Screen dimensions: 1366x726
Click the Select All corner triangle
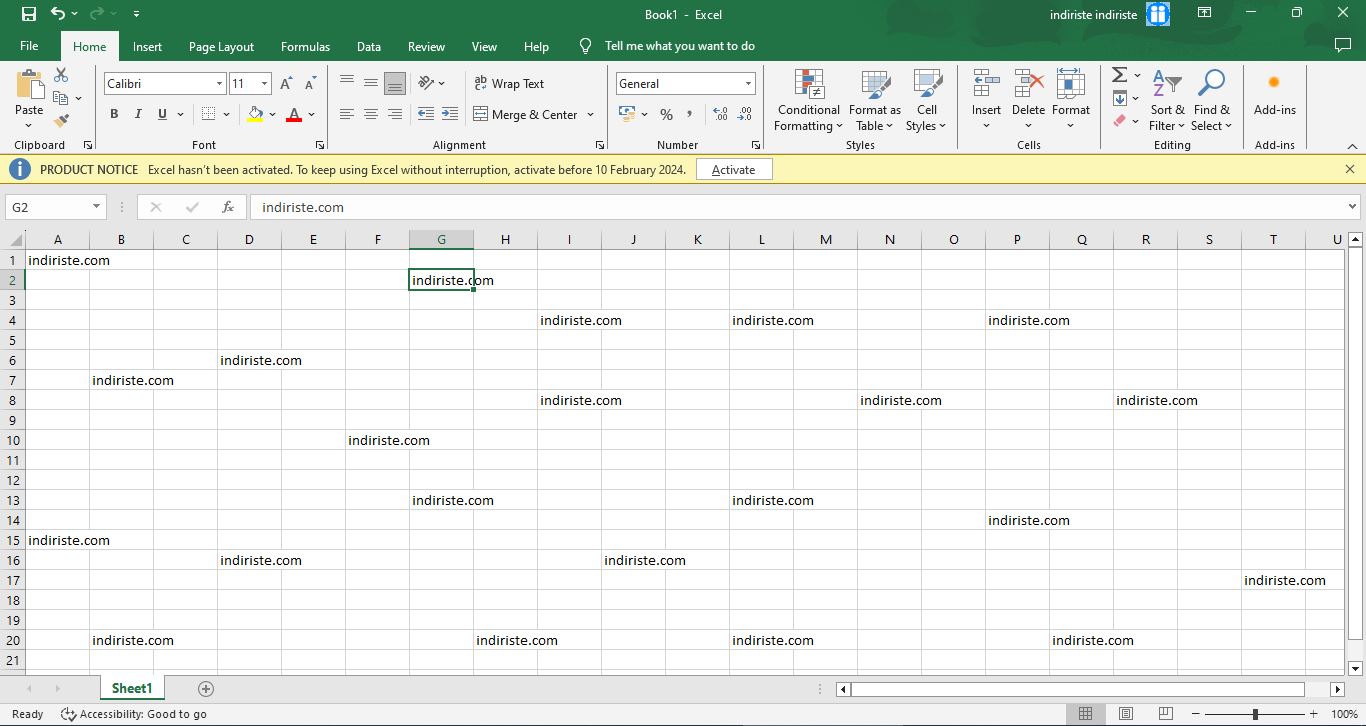15,240
